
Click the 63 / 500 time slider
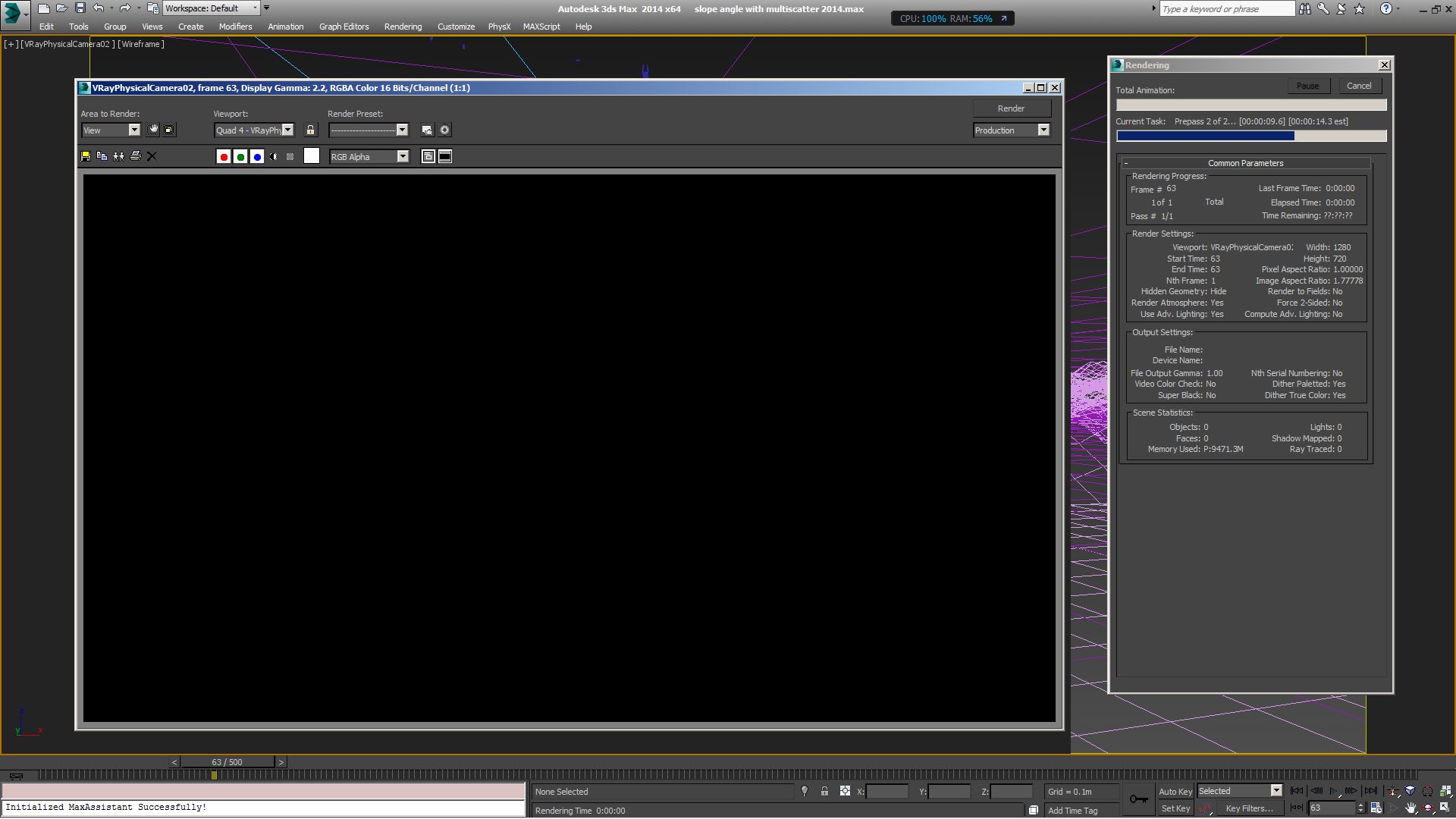click(x=227, y=762)
